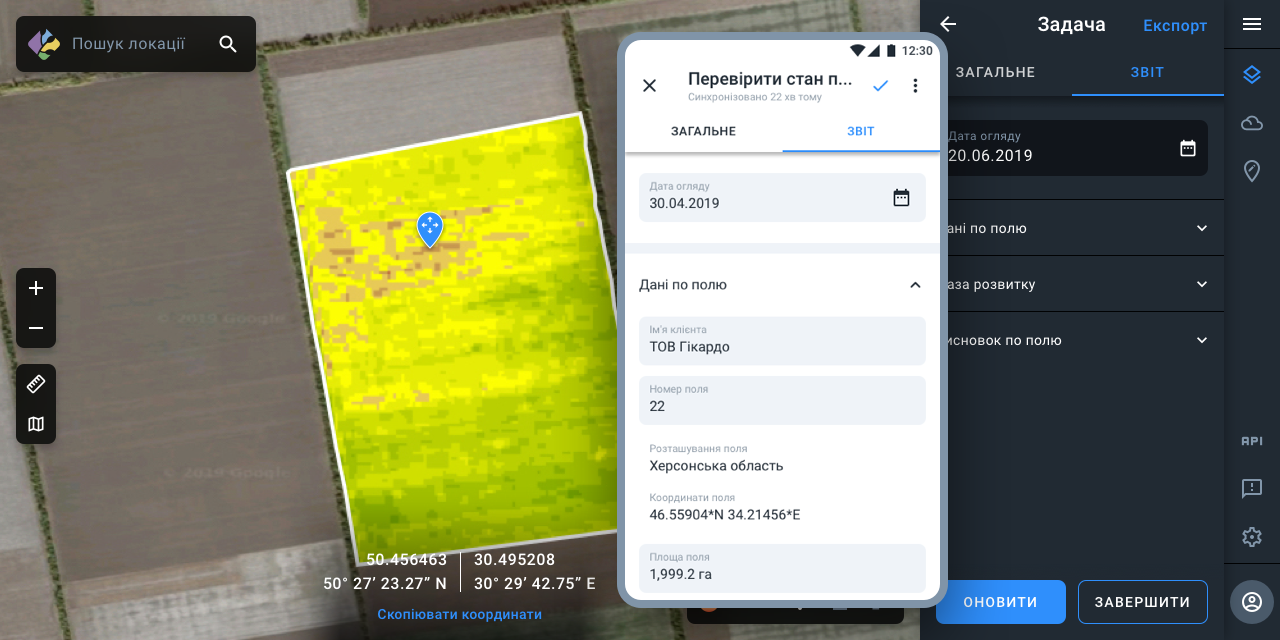The height and width of the screenshot is (640, 1280).
Task: Click mobile date field 30.04.2019
Action: coord(782,197)
